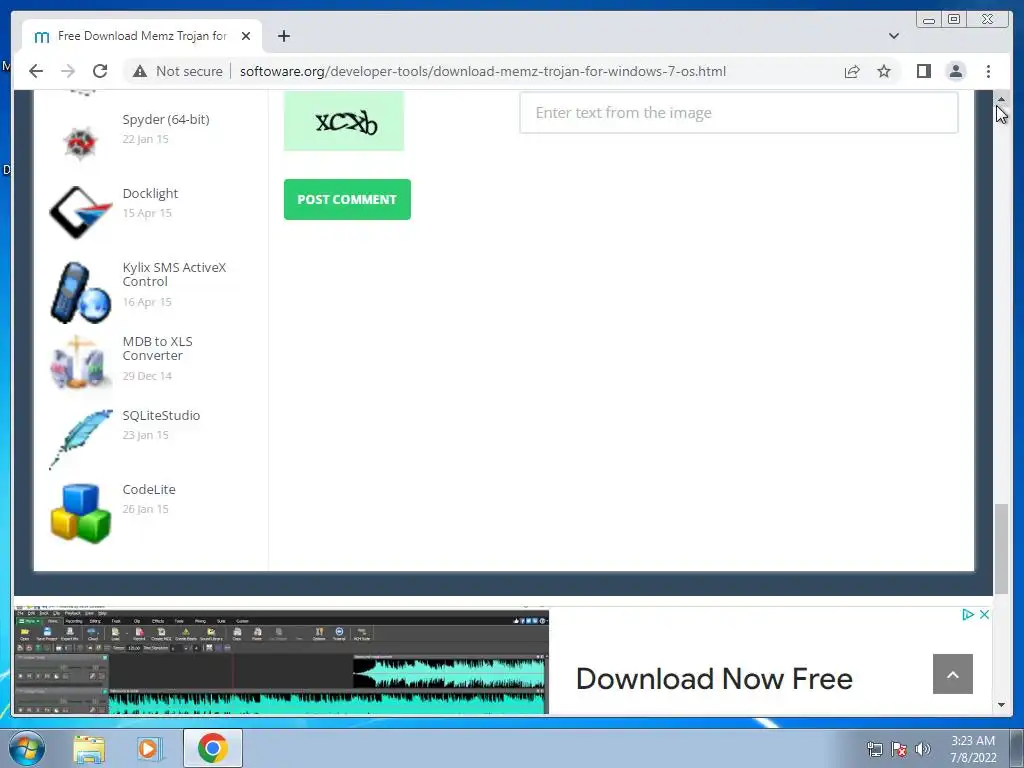
Task: Select the Free Download Memz Trojan tab
Action: (142, 36)
